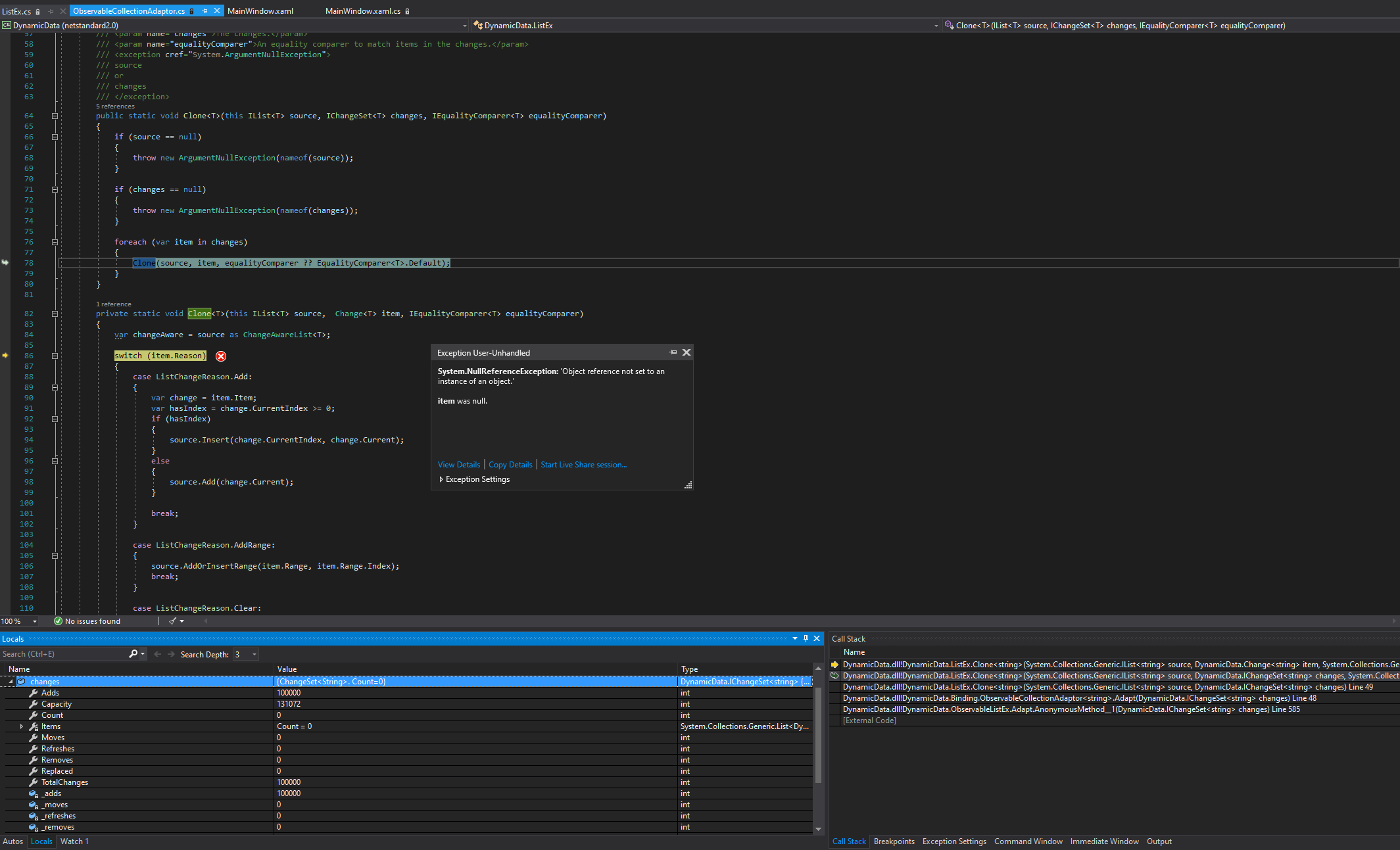Open the code cleanup dropdown arrow

[x=182, y=621]
